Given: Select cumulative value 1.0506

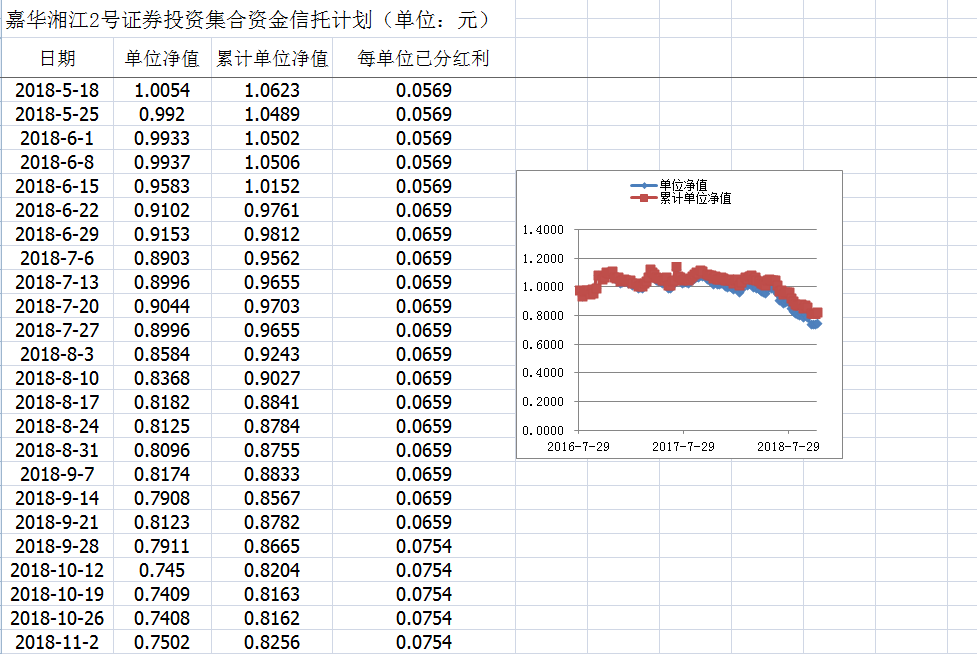Looking at the screenshot, I should (272, 163).
